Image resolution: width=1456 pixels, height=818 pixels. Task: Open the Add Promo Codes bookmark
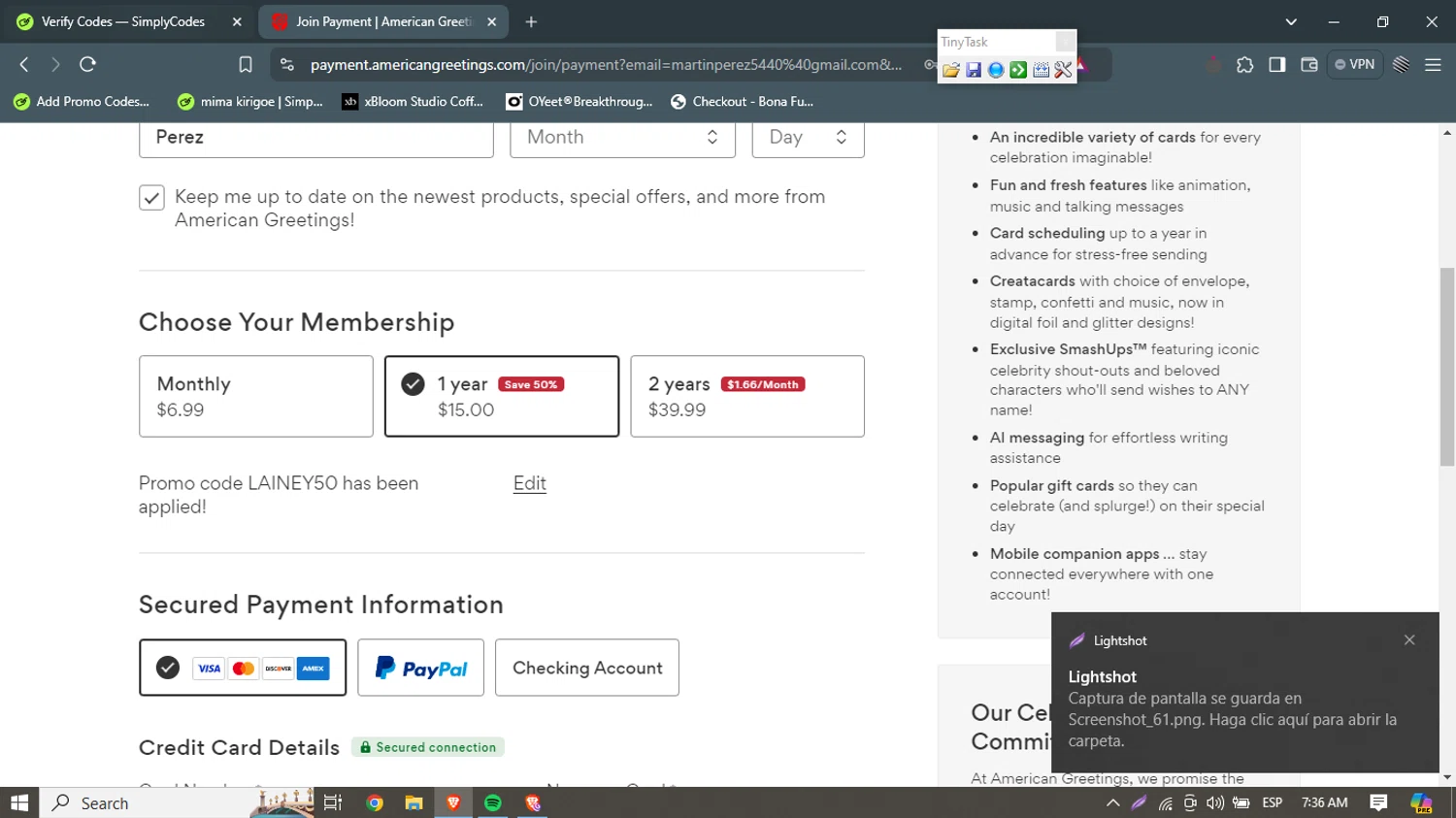click(82, 101)
